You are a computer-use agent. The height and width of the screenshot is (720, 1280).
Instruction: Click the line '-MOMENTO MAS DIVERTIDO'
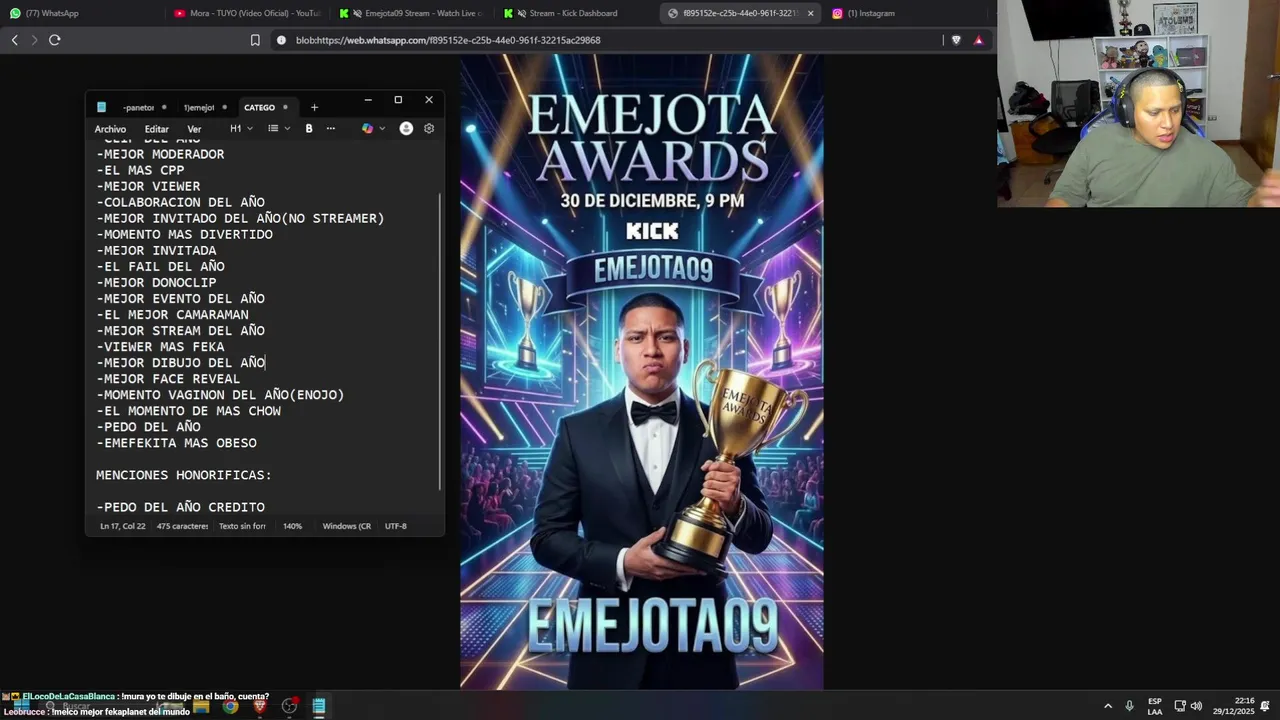pos(184,234)
